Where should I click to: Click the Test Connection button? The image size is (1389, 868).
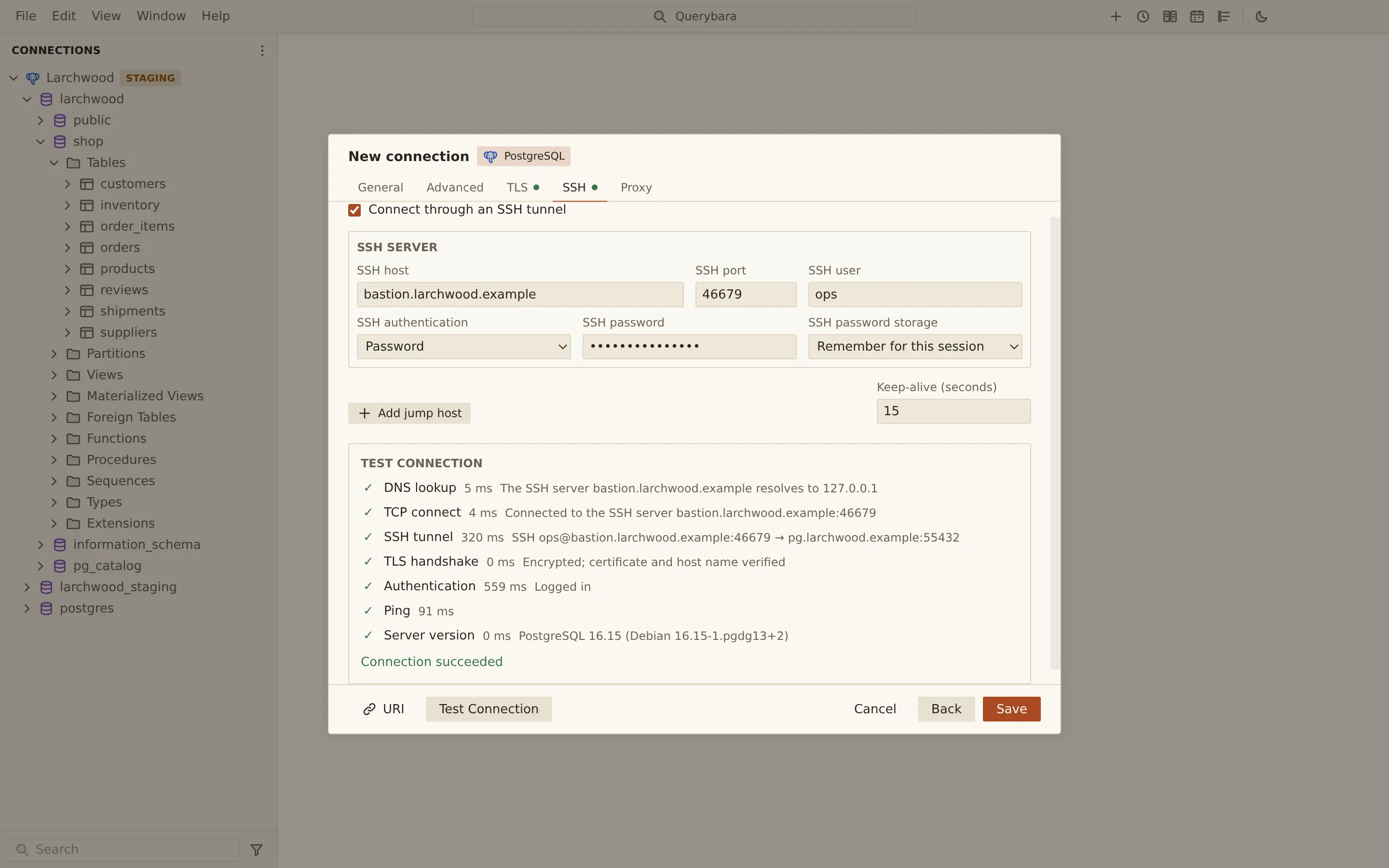[x=489, y=709]
